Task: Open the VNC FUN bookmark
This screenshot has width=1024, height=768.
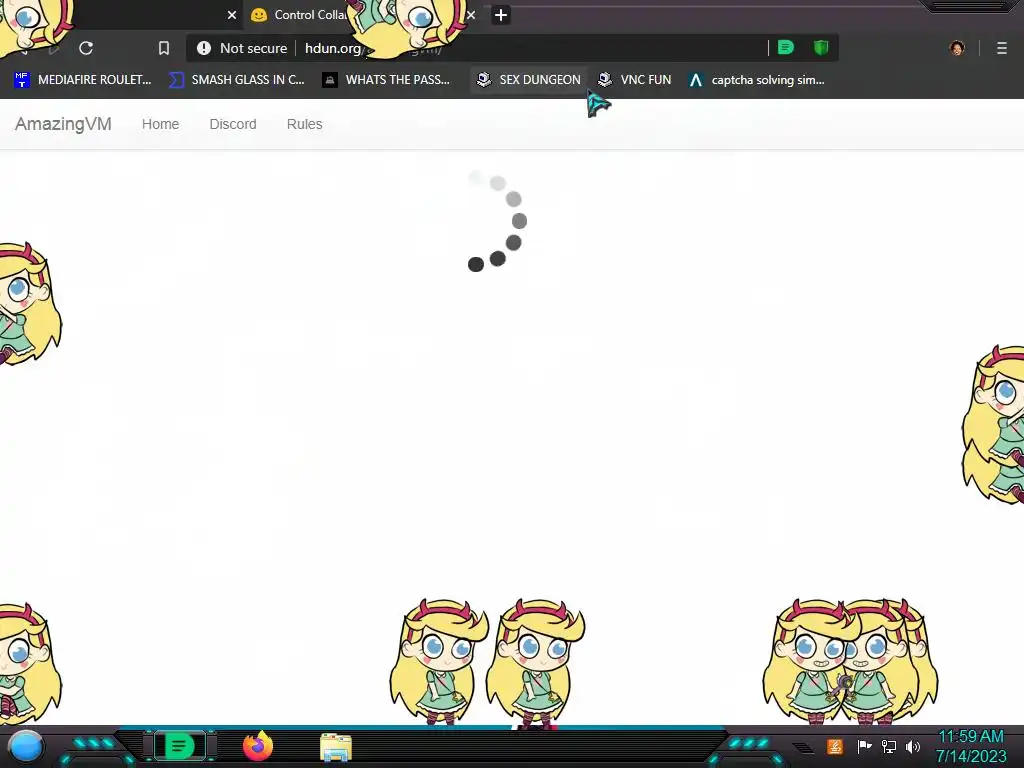Action: click(x=634, y=80)
